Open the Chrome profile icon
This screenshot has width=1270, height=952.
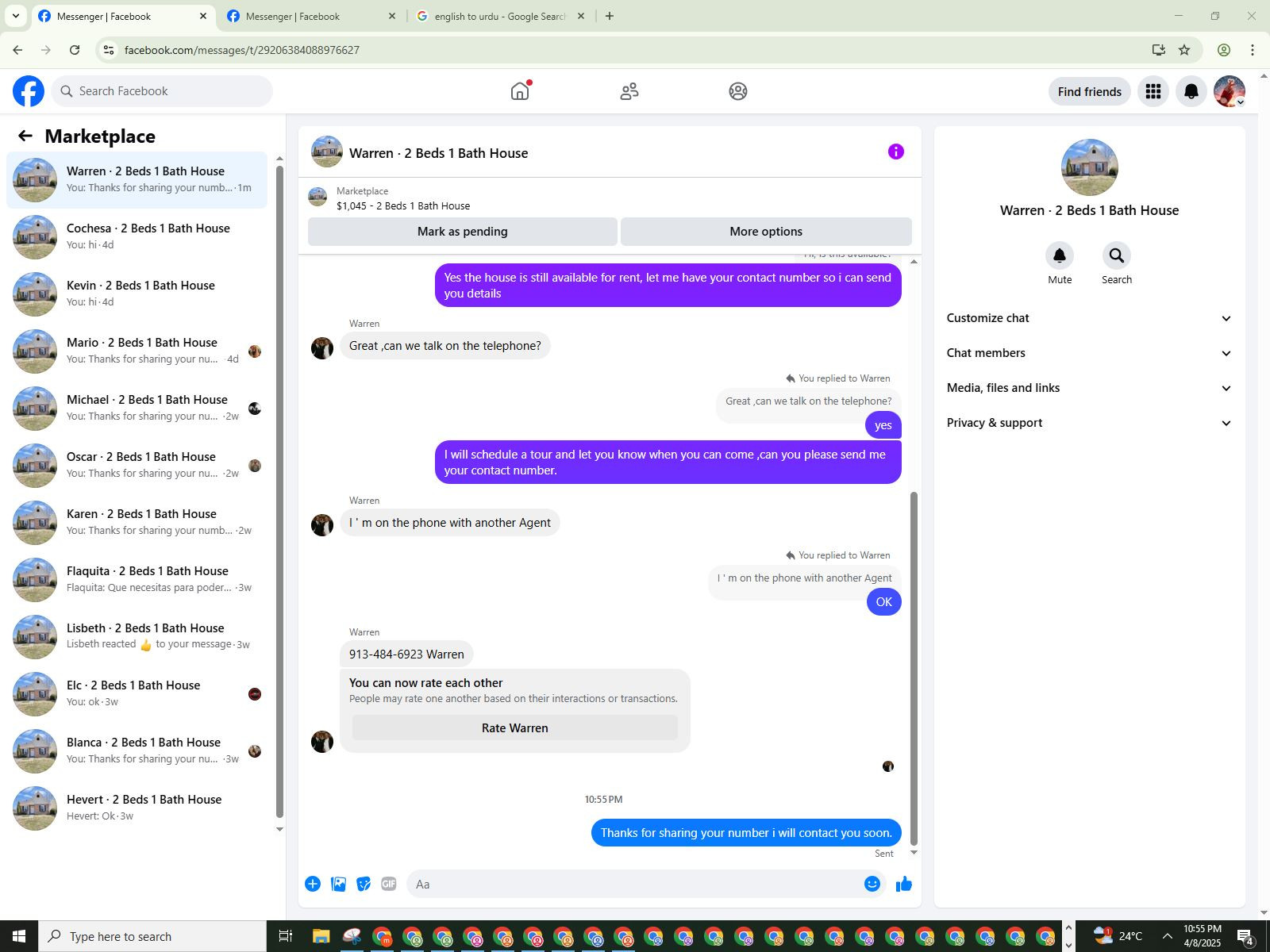[1224, 50]
